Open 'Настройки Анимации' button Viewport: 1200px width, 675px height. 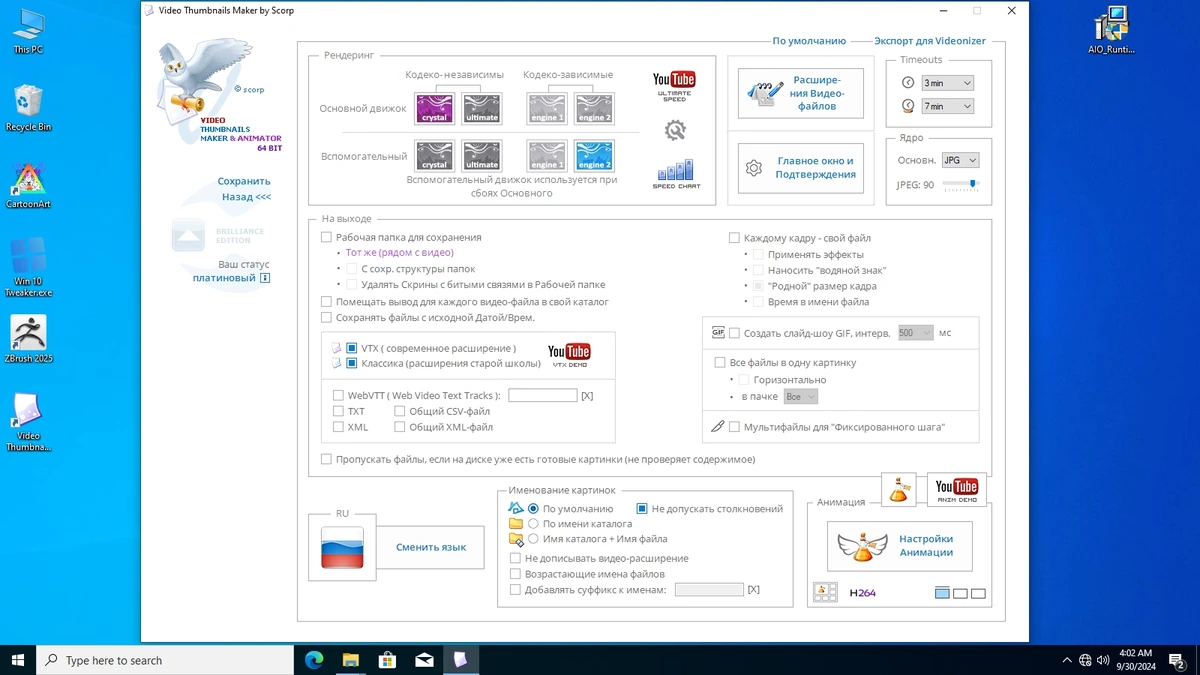pyautogui.click(x=899, y=546)
